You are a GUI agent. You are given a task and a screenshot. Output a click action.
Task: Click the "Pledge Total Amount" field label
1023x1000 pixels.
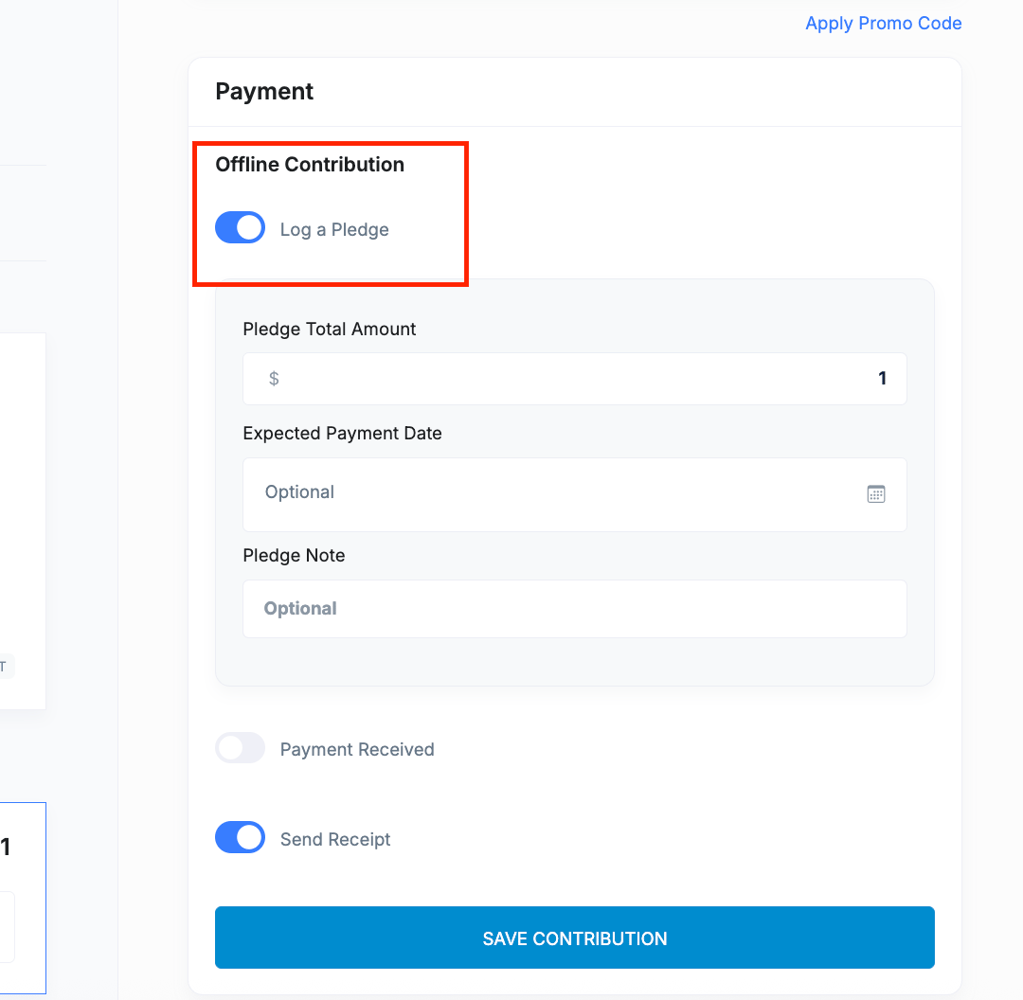(x=329, y=329)
